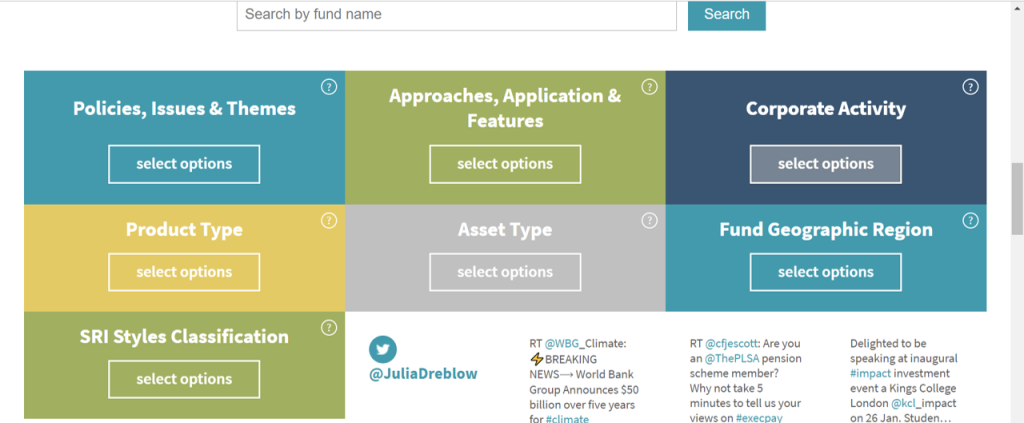Expand Policies, Issues & Themes select options

pos(184,164)
